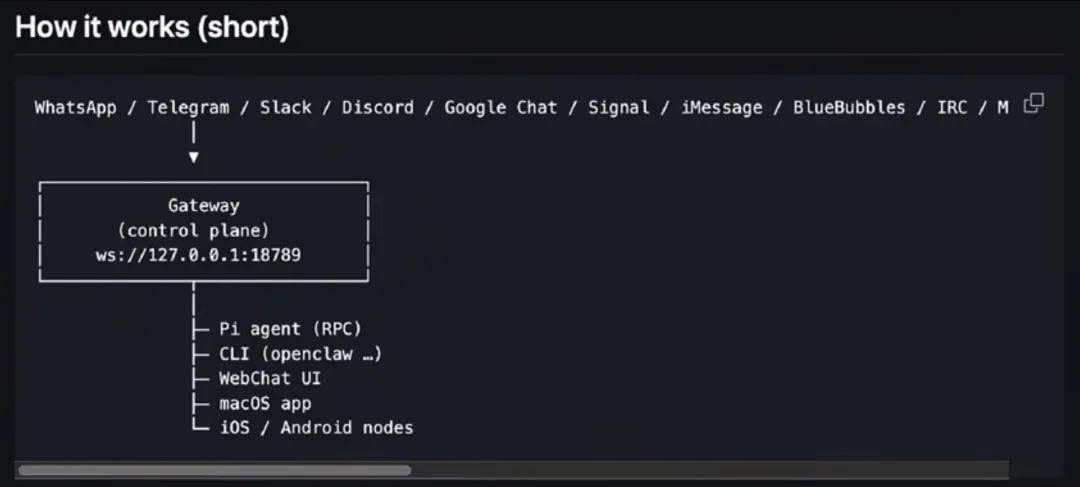1080x487 pixels.
Task: Click the IRC label
Action: (x=952, y=107)
